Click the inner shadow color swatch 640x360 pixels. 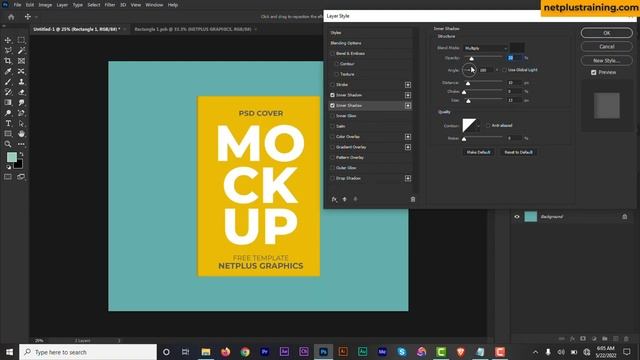517,48
